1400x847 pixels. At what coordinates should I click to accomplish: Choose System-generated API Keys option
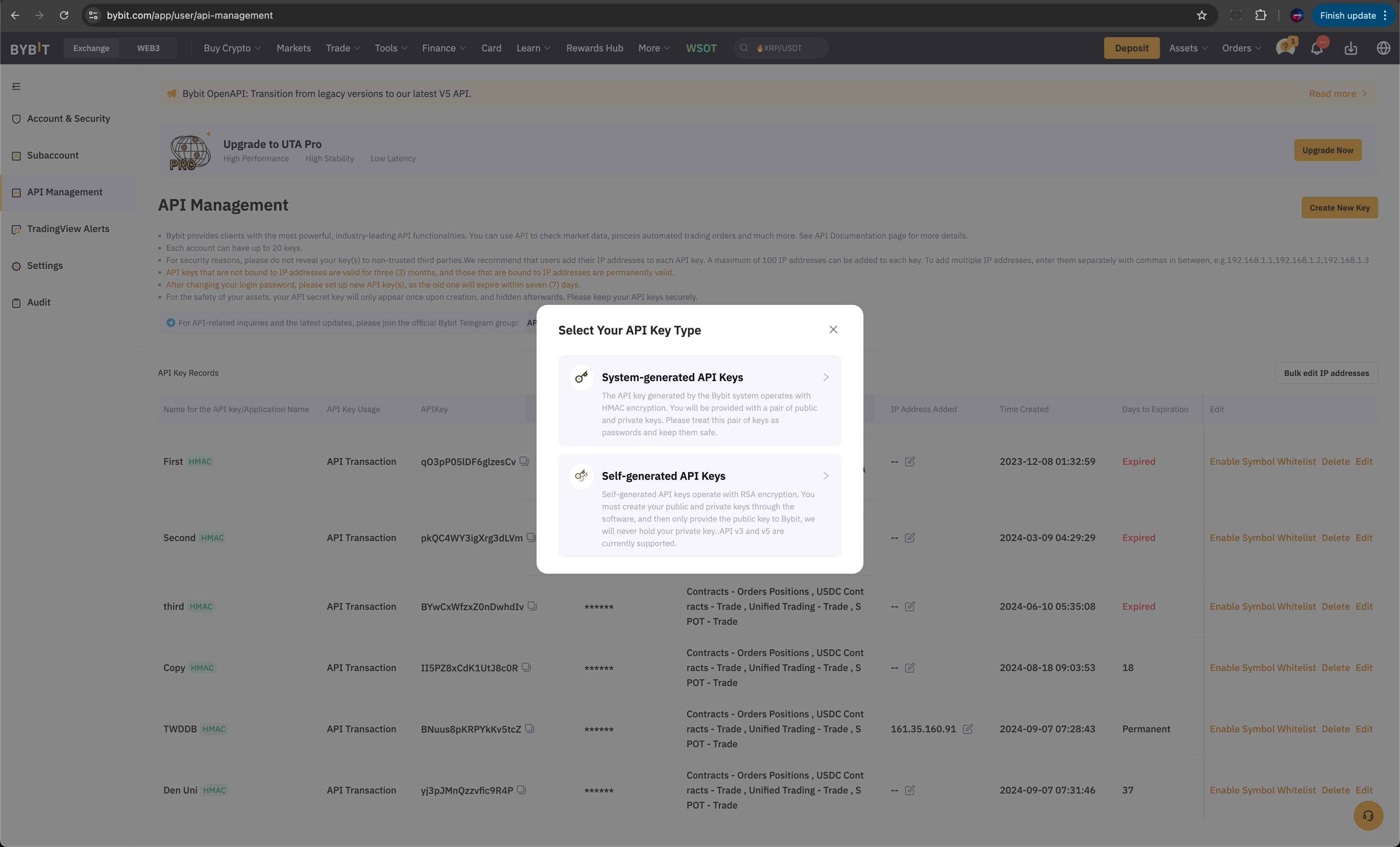pyautogui.click(x=699, y=401)
